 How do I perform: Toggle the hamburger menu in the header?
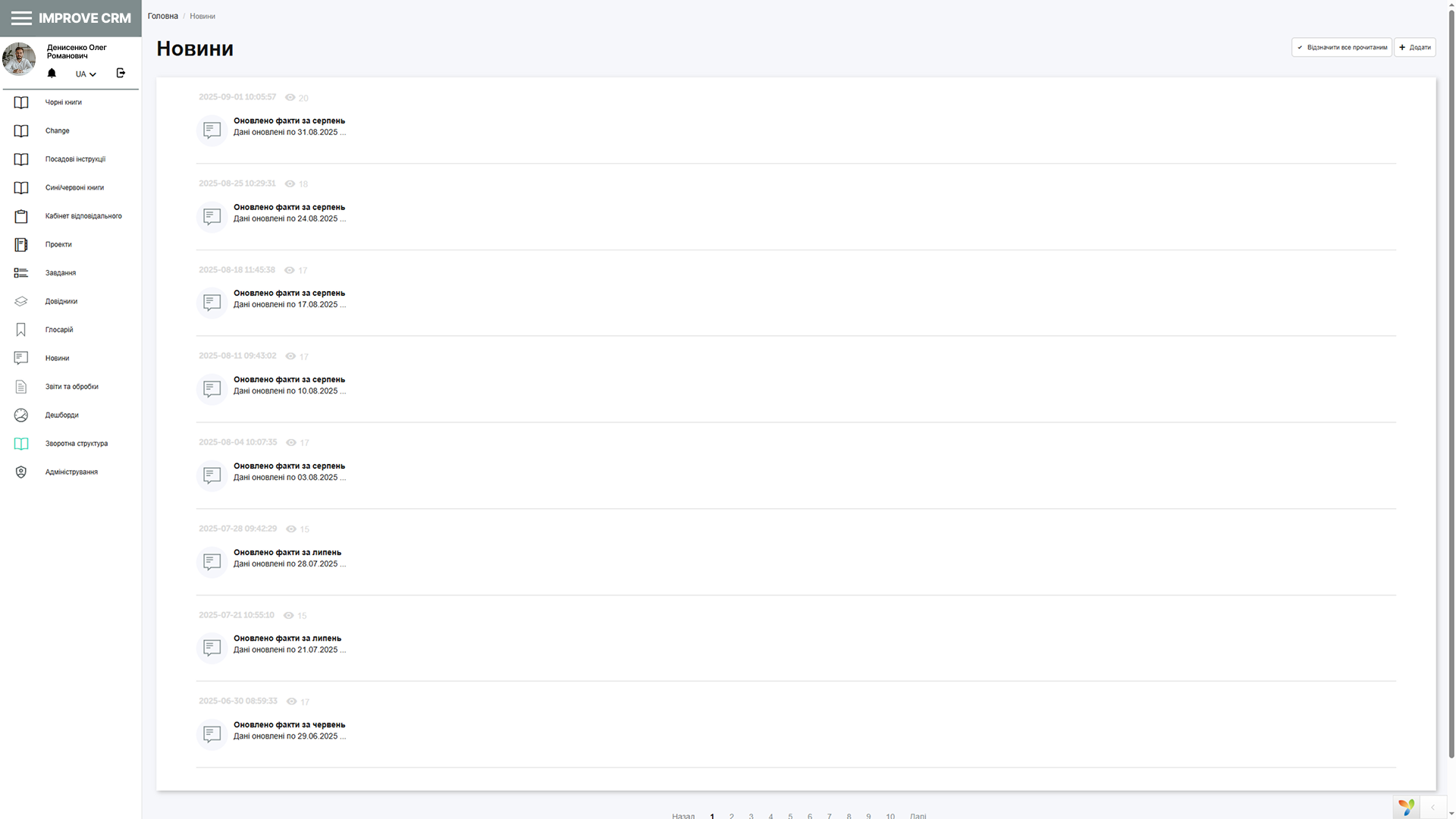21,18
